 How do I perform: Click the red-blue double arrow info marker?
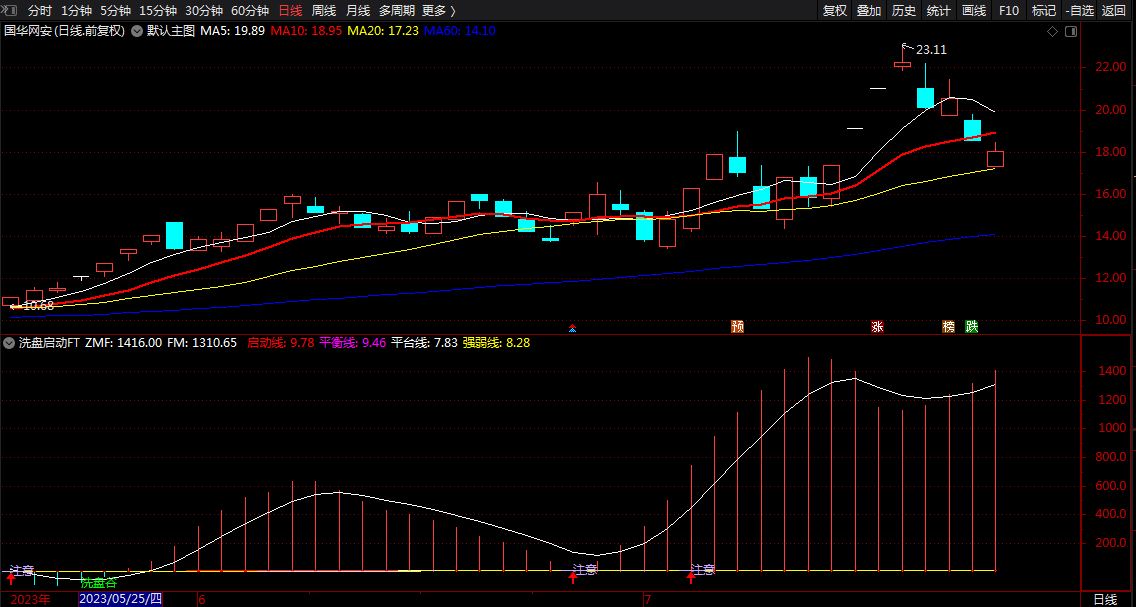pos(572,327)
